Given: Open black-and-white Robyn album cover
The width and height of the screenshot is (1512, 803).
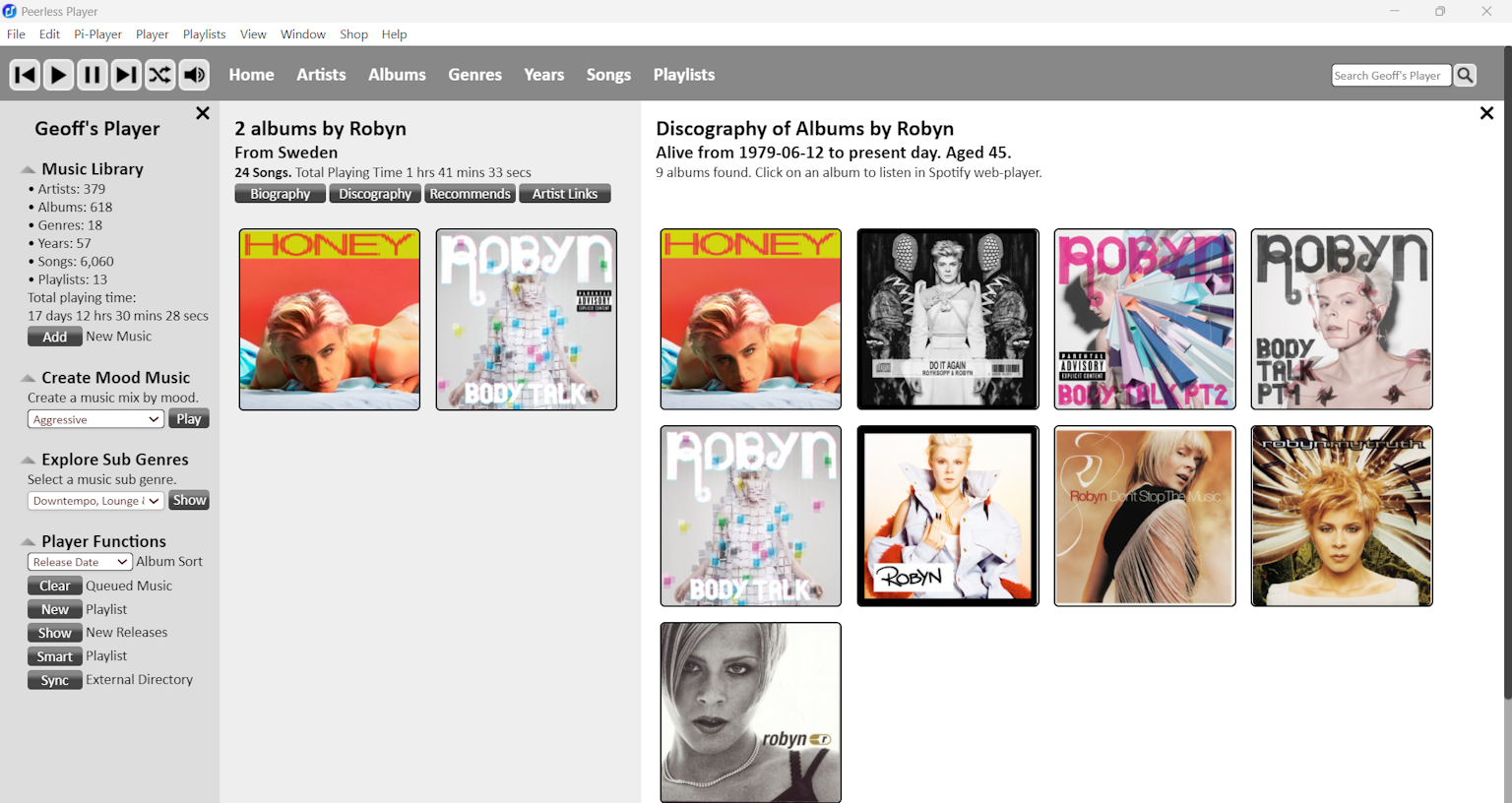Looking at the screenshot, I should point(751,712).
